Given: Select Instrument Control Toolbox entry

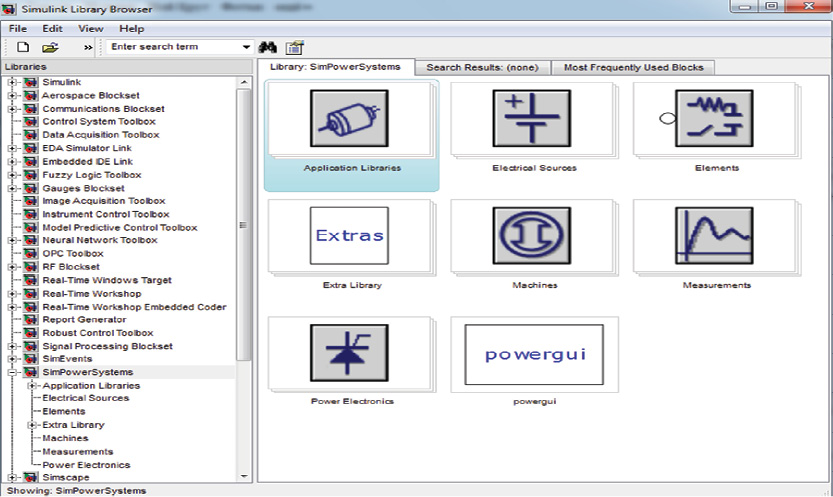Looking at the screenshot, I should (x=106, y=214).
